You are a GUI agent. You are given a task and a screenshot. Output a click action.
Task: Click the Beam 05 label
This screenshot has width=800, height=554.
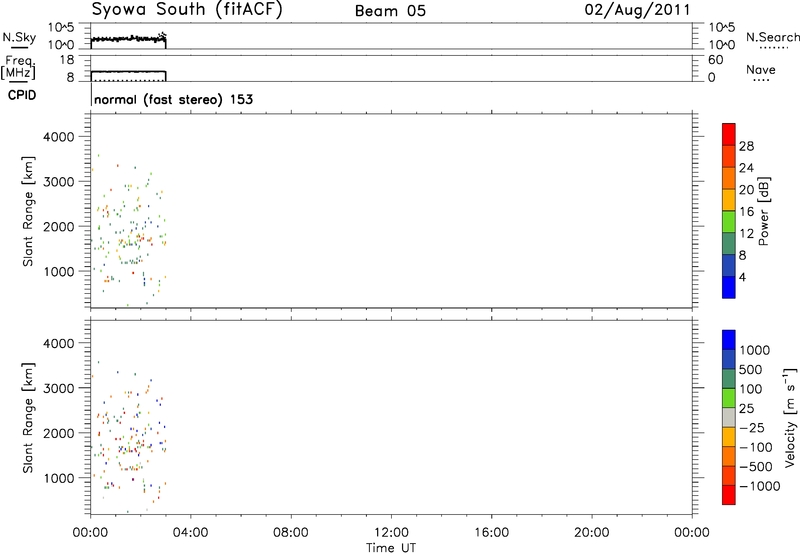click(x=390, y=11)
